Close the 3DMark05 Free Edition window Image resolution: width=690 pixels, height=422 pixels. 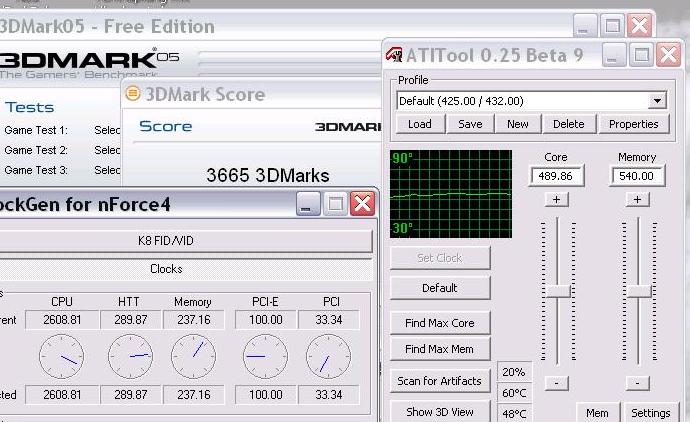639,26
